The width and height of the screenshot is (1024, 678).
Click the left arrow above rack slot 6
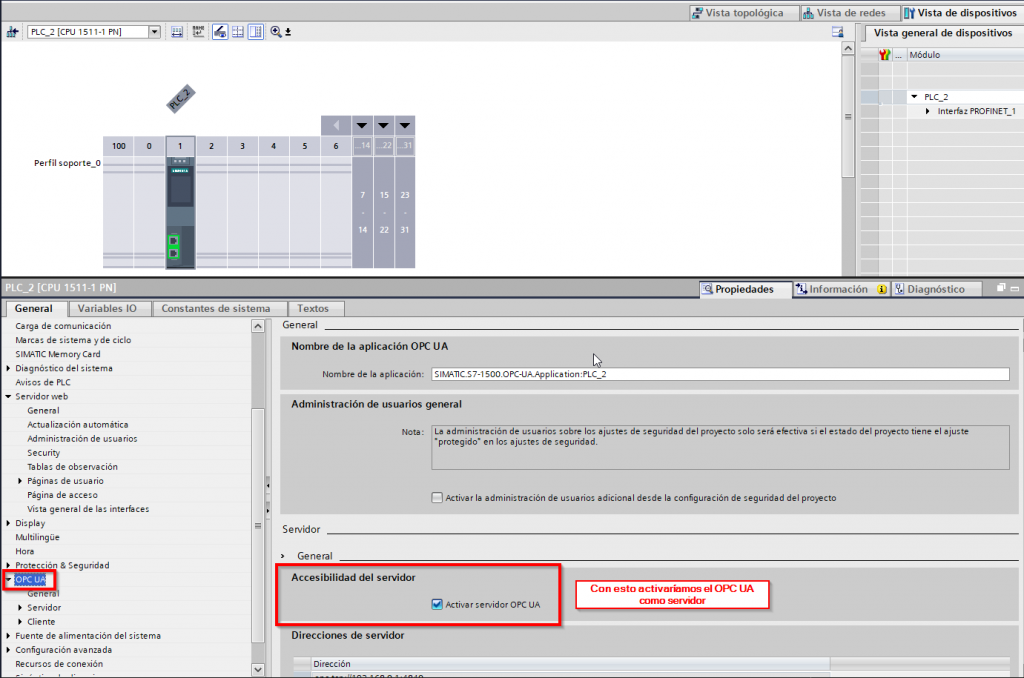click(336, 126)
